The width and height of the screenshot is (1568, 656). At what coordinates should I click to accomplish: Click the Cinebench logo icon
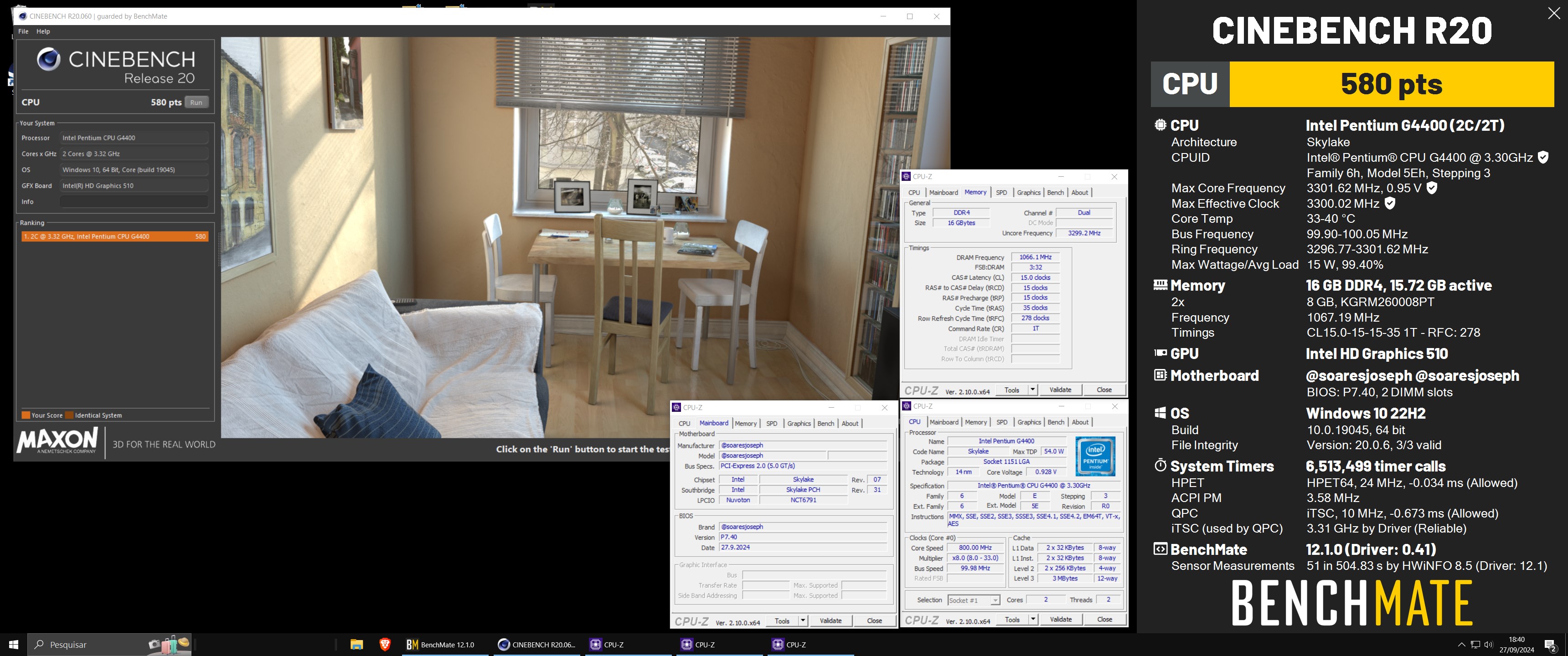(x=49, y=59)
